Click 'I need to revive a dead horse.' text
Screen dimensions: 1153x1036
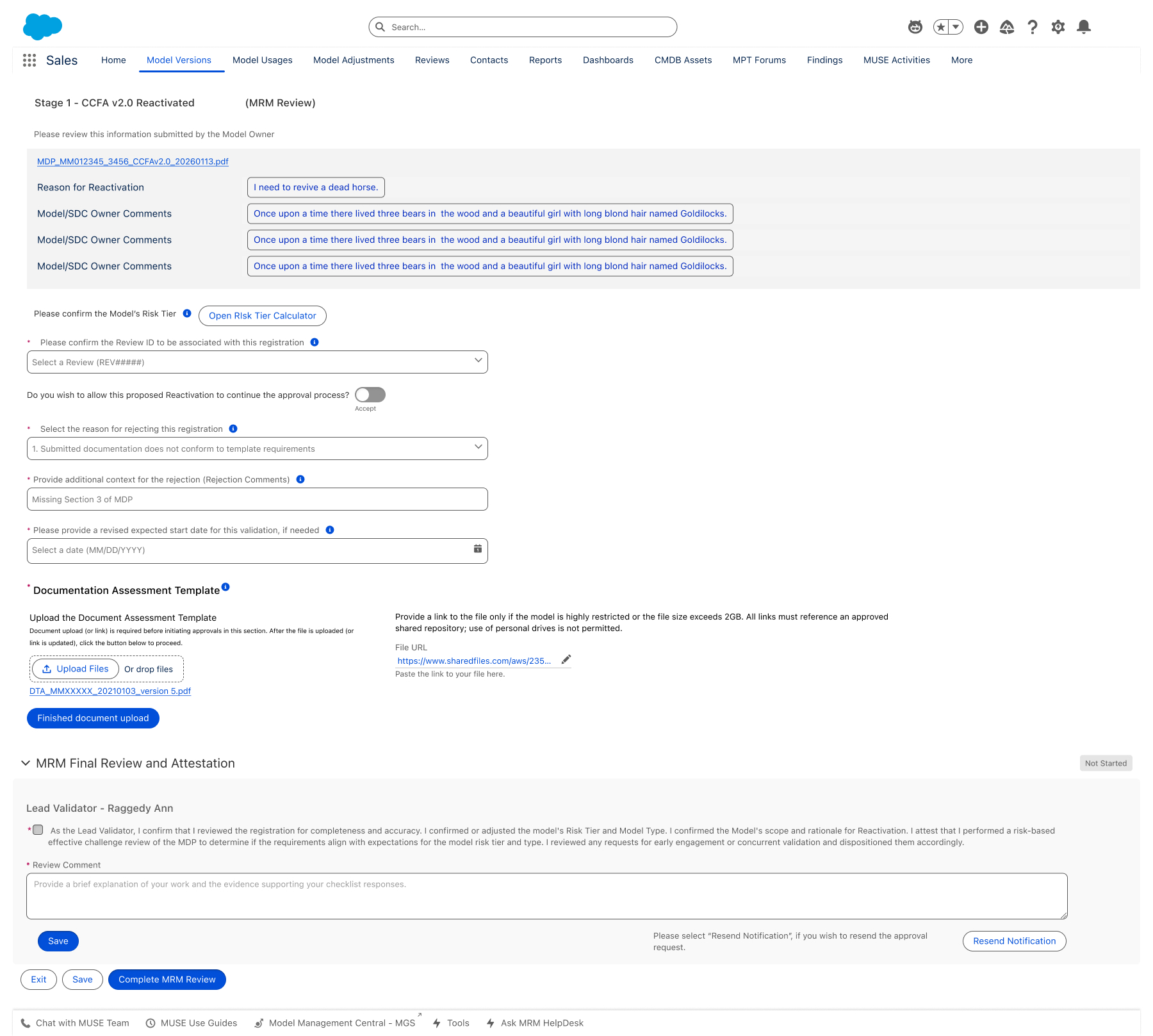[316, 187]
